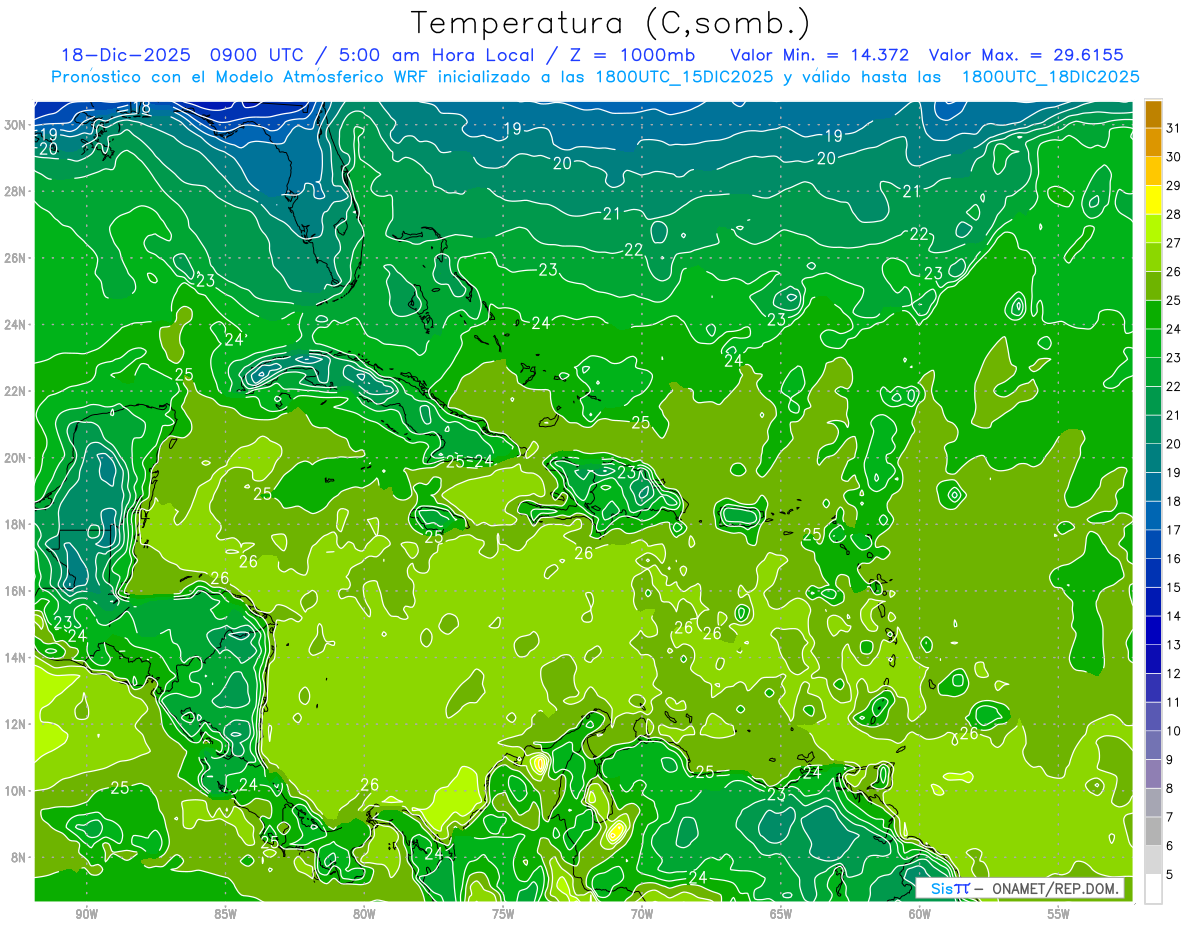Click the 10N latitude axis label
Viewport: 1200px width, 927px height.
pyautogui.click(x=15, y=791)
